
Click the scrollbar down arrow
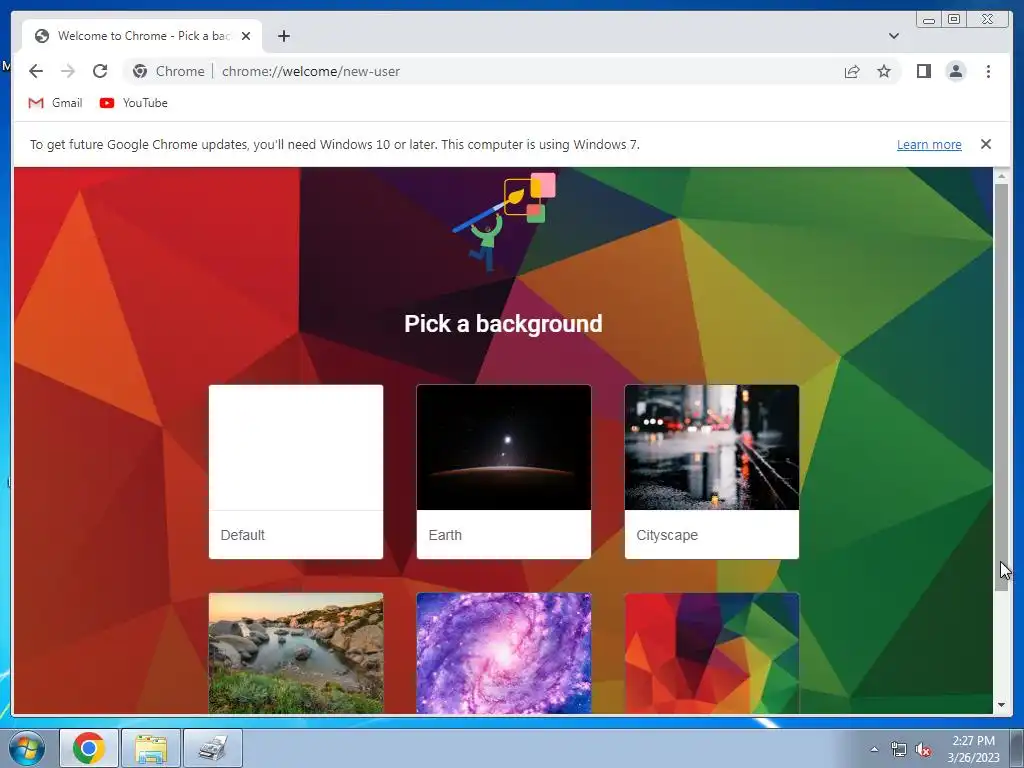(x=1001, y=705)
